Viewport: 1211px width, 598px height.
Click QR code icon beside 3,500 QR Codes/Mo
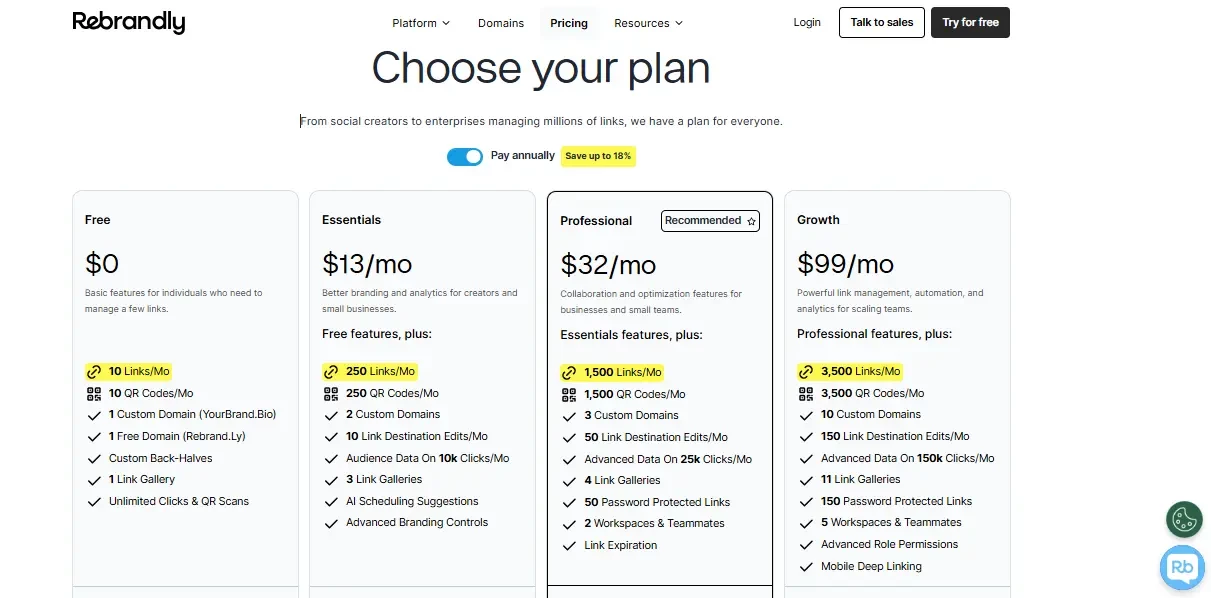click(x=806, y=393)
